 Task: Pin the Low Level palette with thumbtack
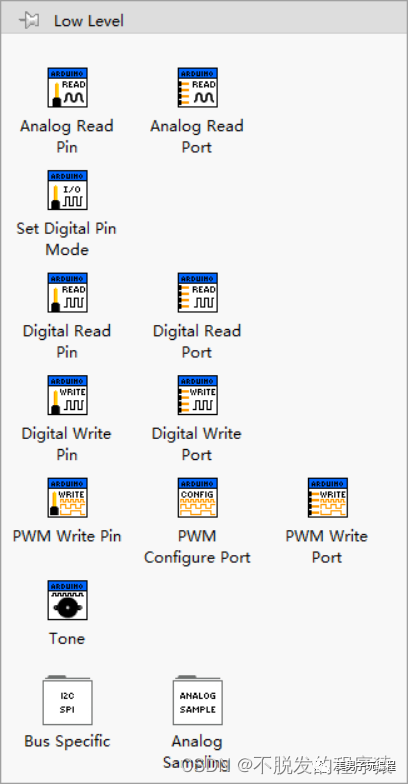28,20
